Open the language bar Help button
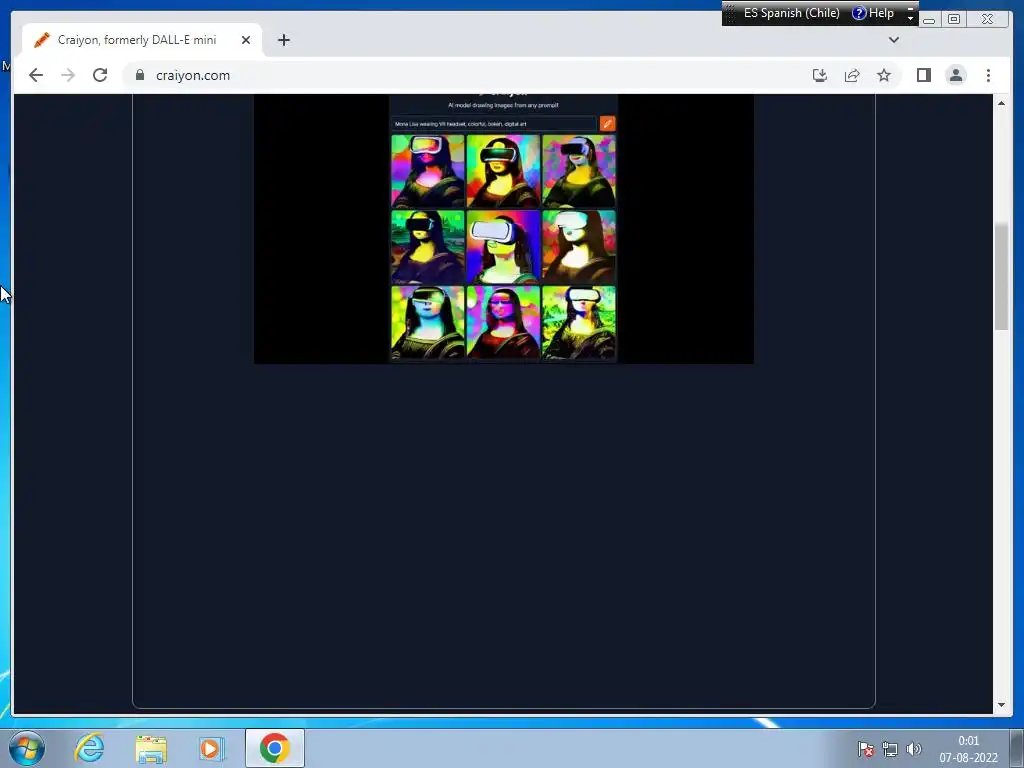The width and height of the screenshot is (1024, 768). pos(873,13)
